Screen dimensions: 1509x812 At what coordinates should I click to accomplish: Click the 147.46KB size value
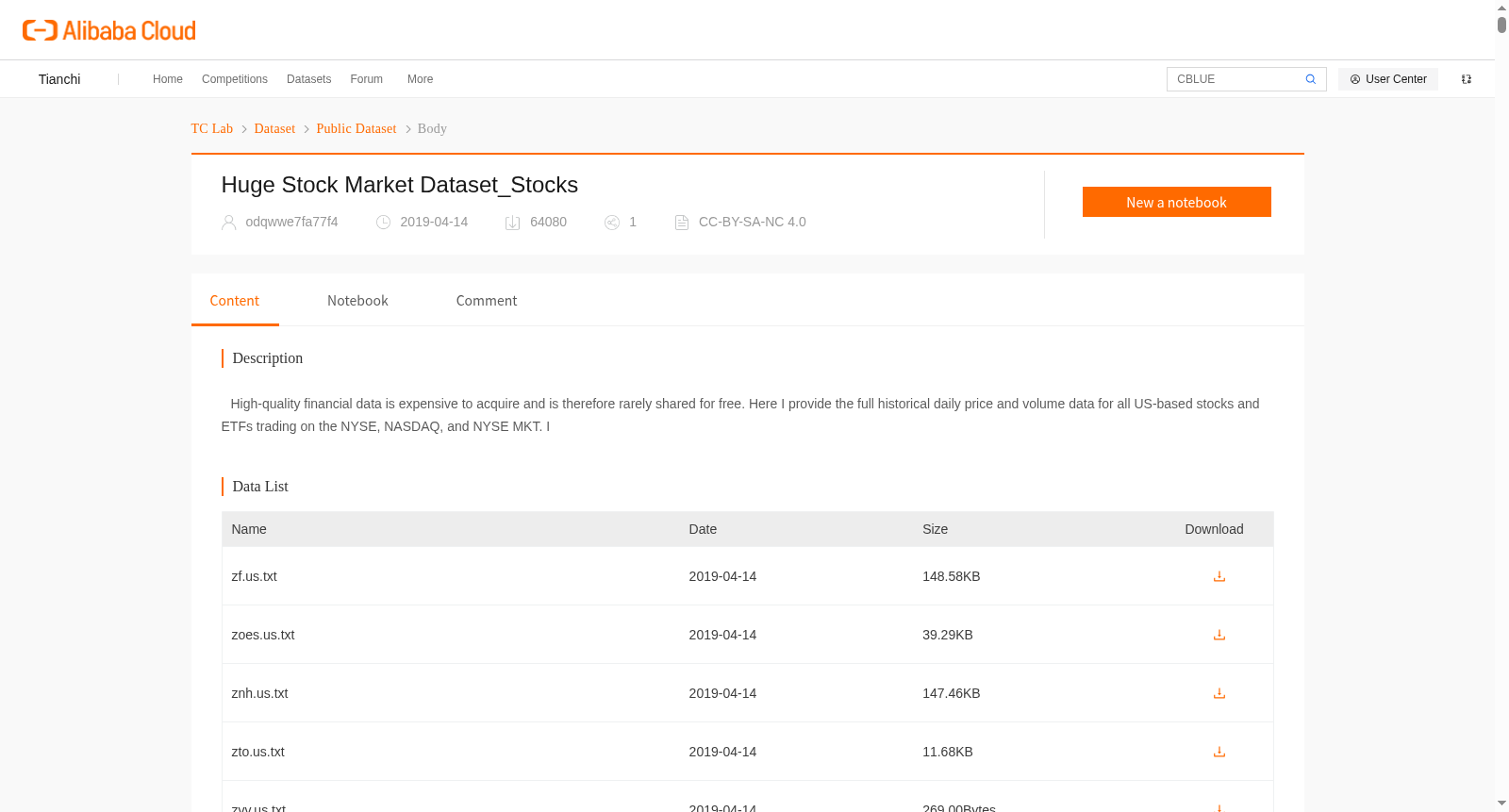point(952,693)
